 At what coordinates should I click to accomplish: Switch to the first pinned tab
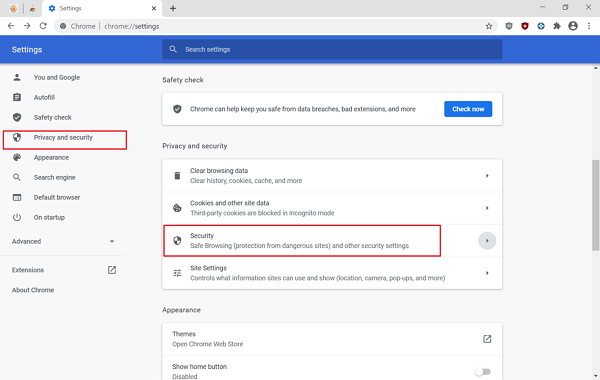point(13,8)
